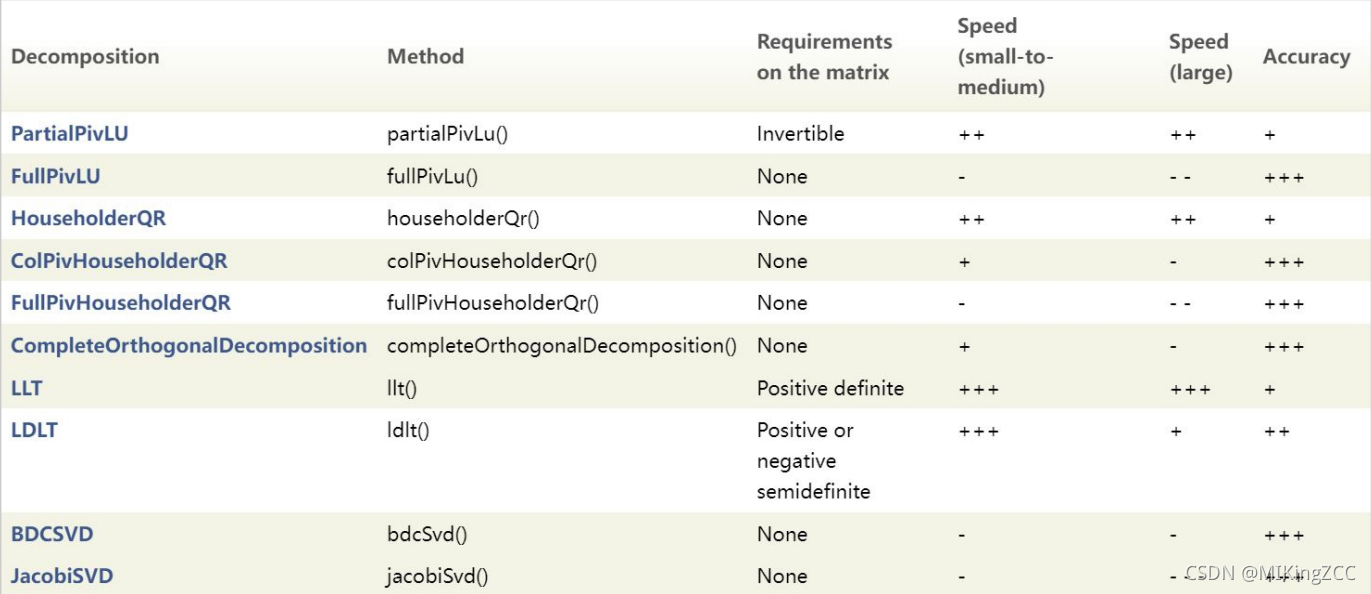Open the FullPivHouseholderQR link
This screenshot has height=594, width=1371.
121,303
